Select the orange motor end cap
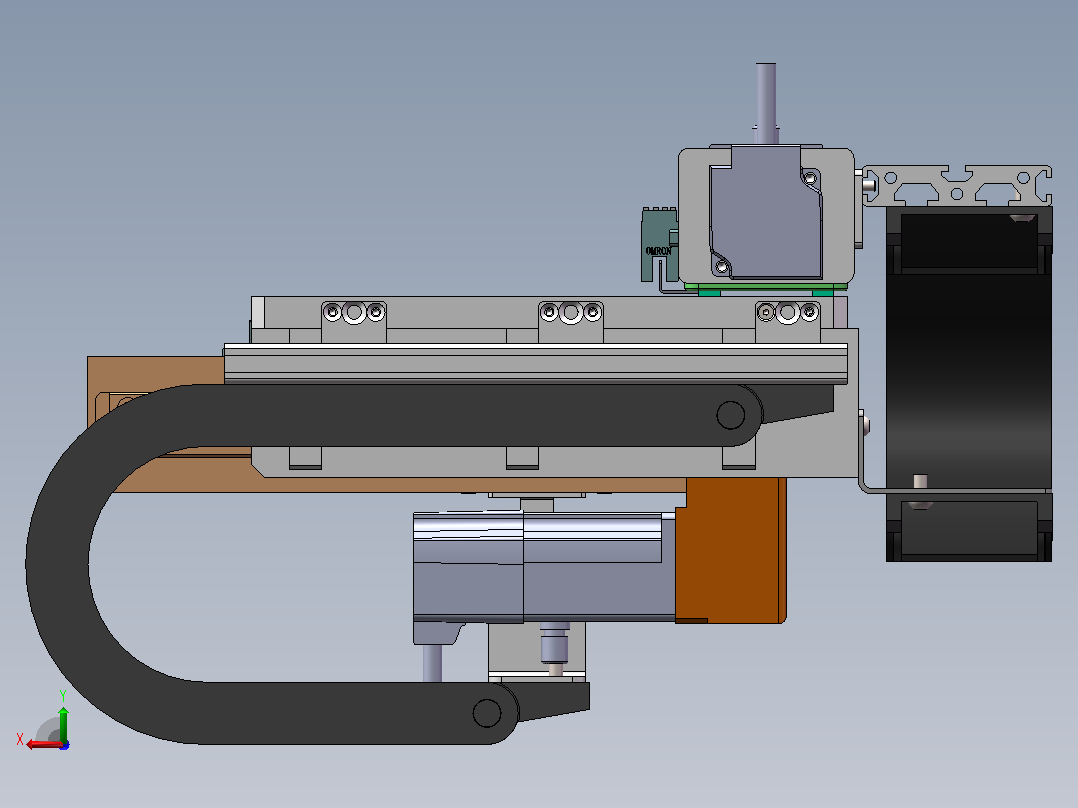This screenshot has width=1078, height=808. click(731, 550)
